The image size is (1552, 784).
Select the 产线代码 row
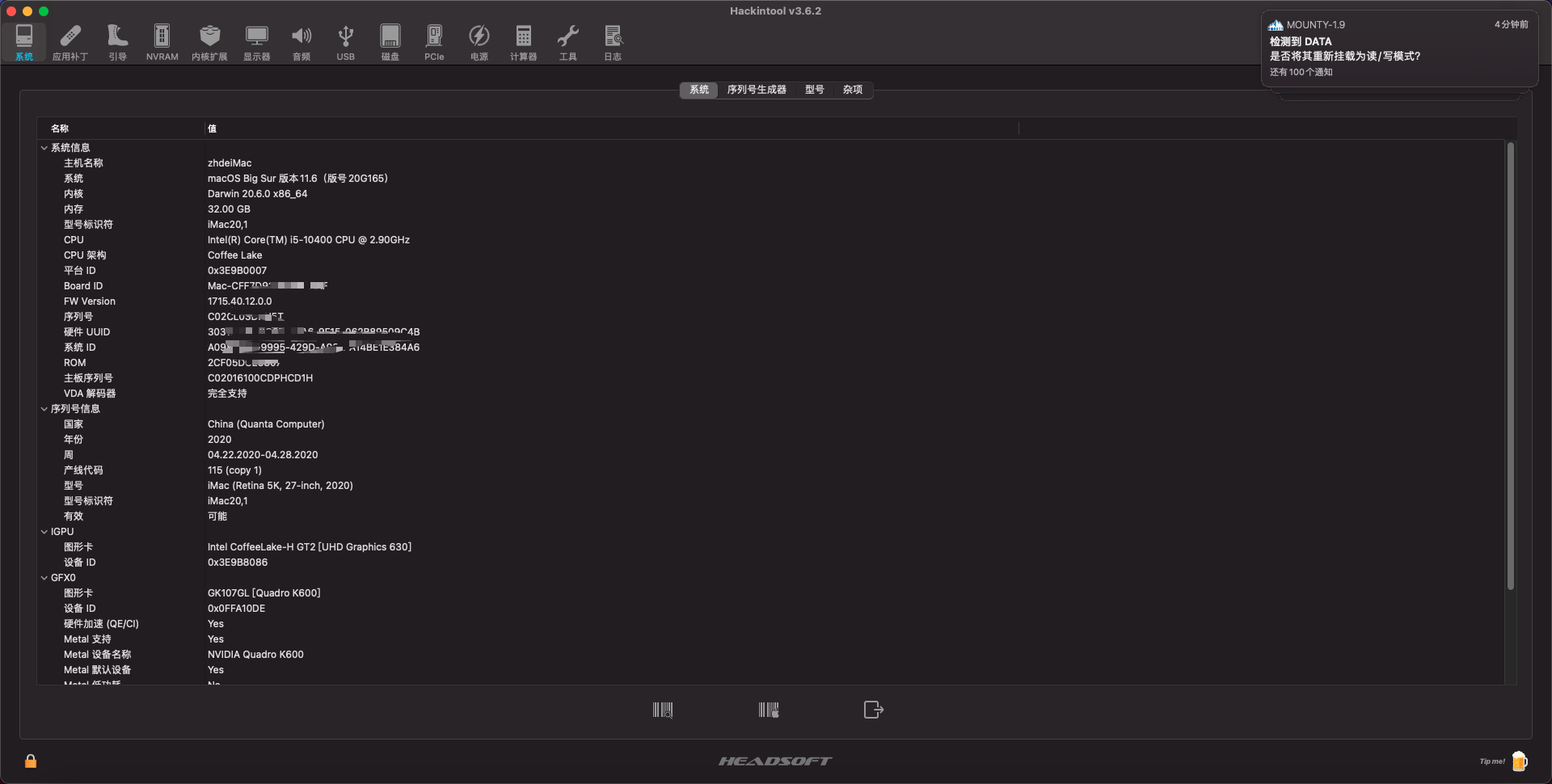770,470
